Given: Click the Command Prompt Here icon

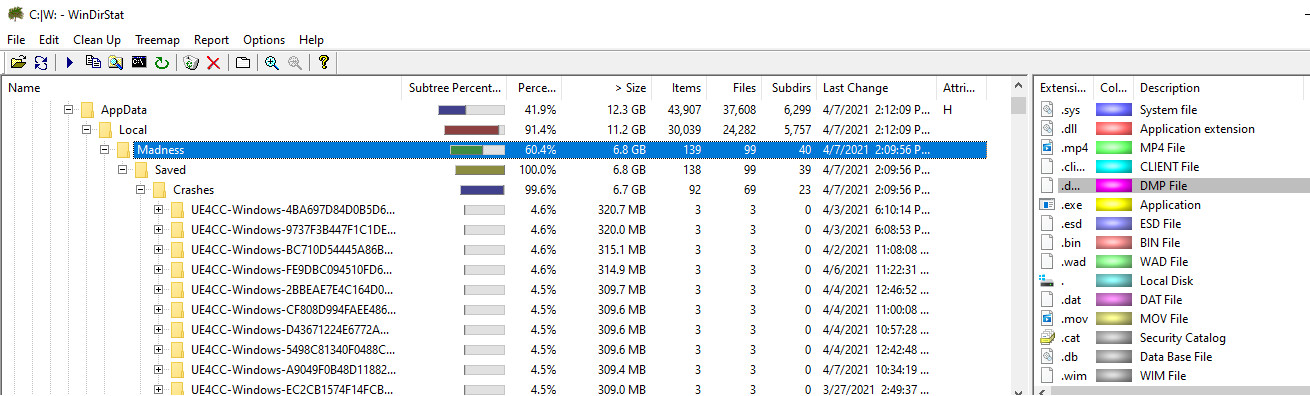Looking at the screenshot, I should tap(139, 63).
